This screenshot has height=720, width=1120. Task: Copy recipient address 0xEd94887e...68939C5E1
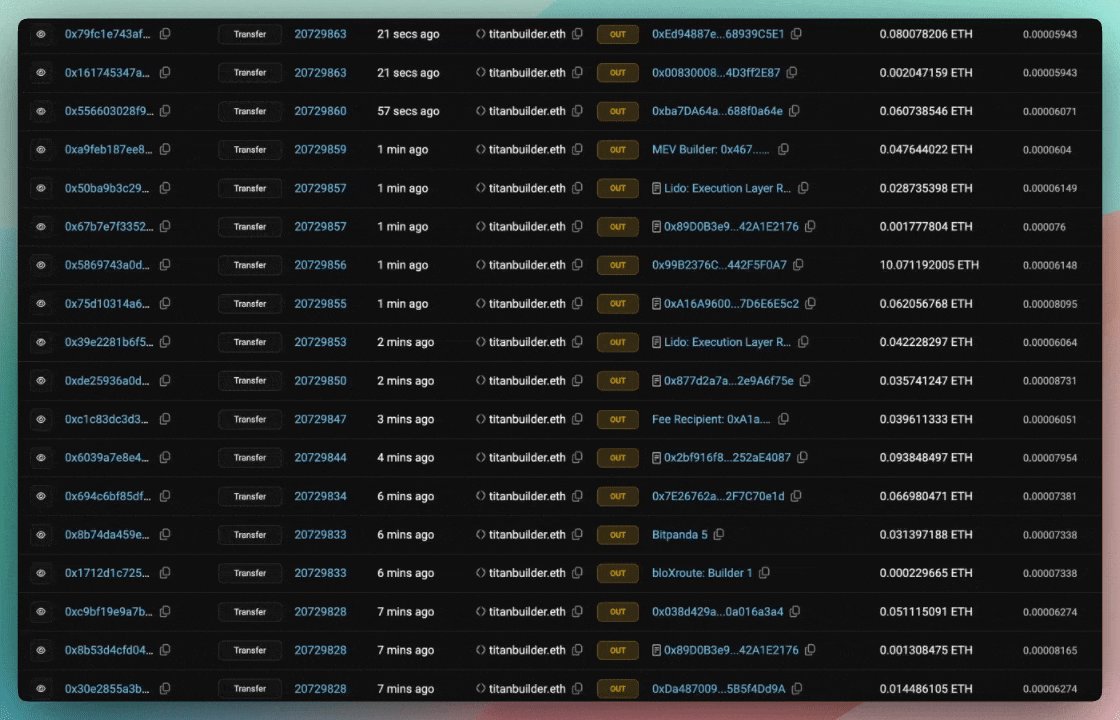(796, 34)
